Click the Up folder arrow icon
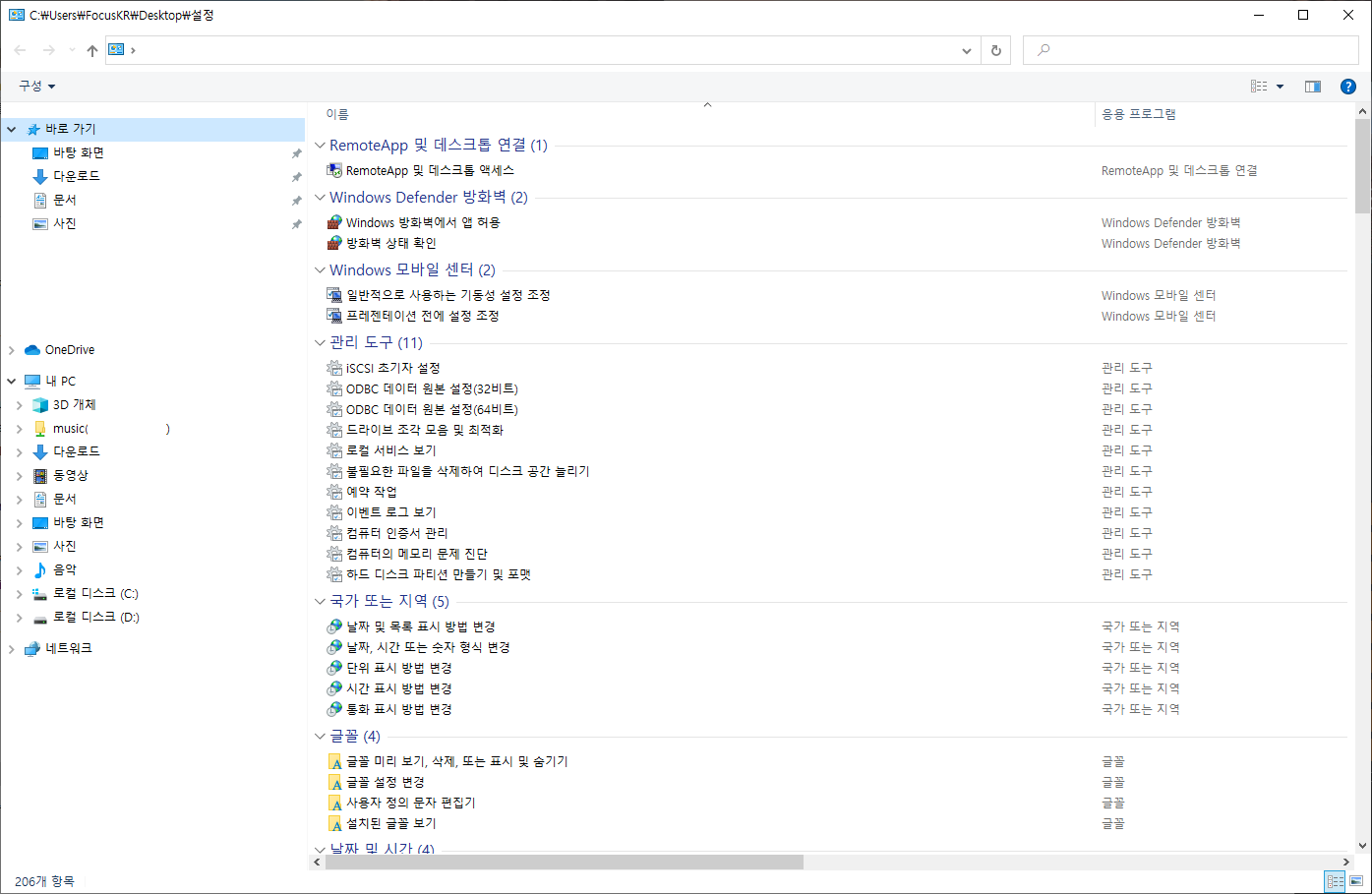Image resolution: width=1372 pixels, height=894 pixels. point(92,50)
